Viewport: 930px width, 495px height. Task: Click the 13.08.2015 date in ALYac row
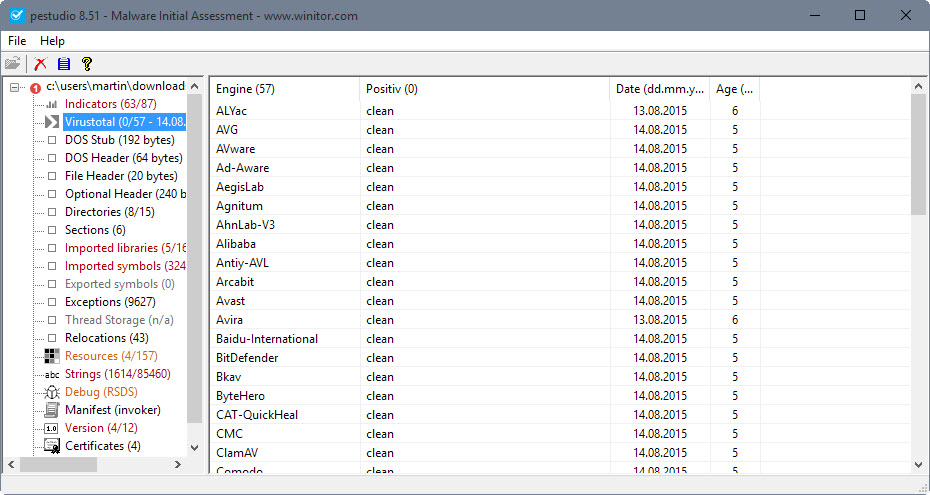pos(660,111)
